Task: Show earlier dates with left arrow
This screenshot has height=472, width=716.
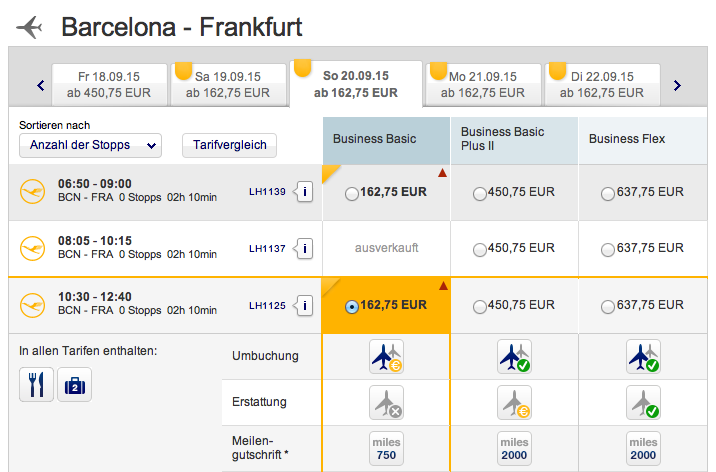Action: click(41, 85)
